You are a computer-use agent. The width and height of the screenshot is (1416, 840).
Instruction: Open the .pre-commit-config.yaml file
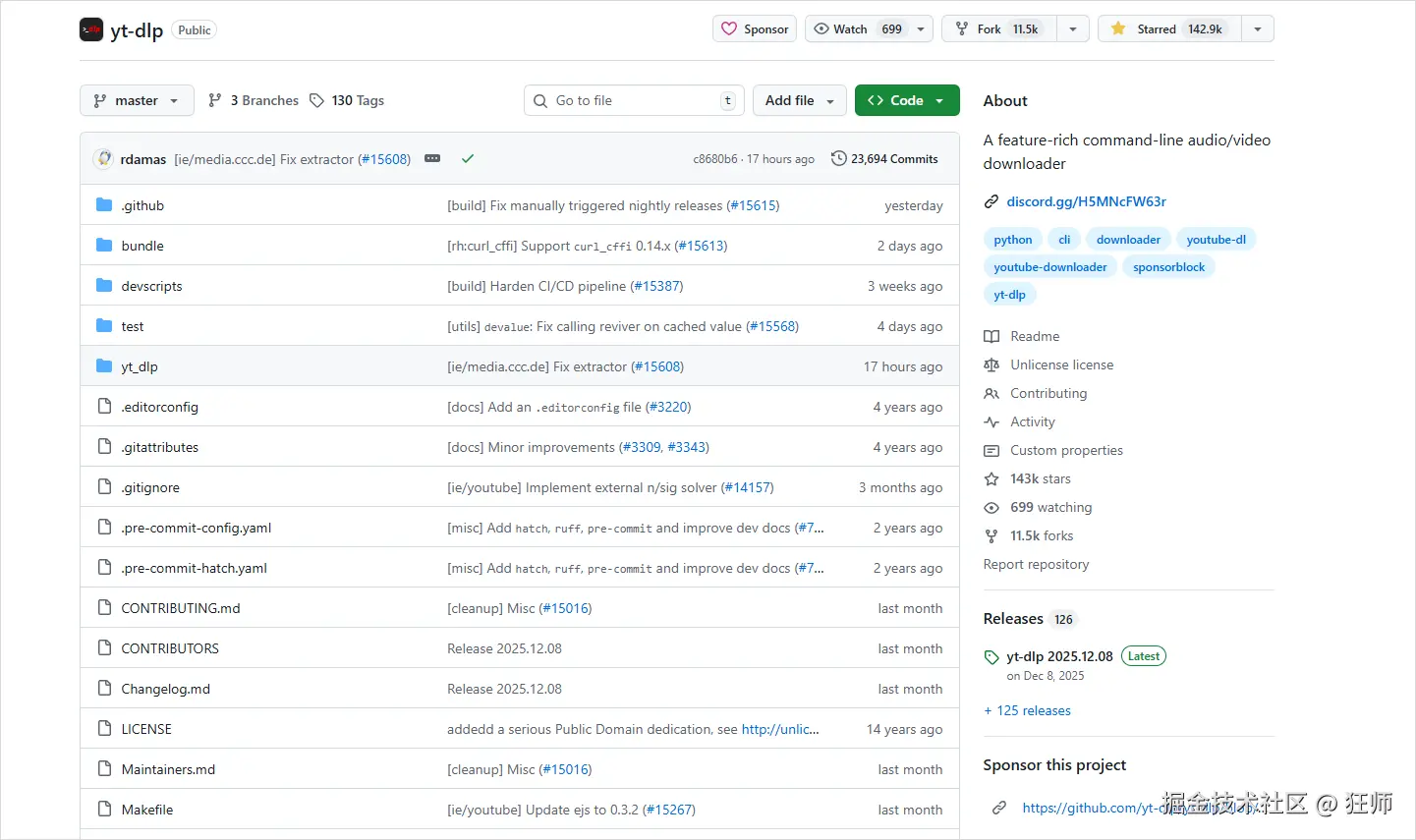(x=197, y=528)
